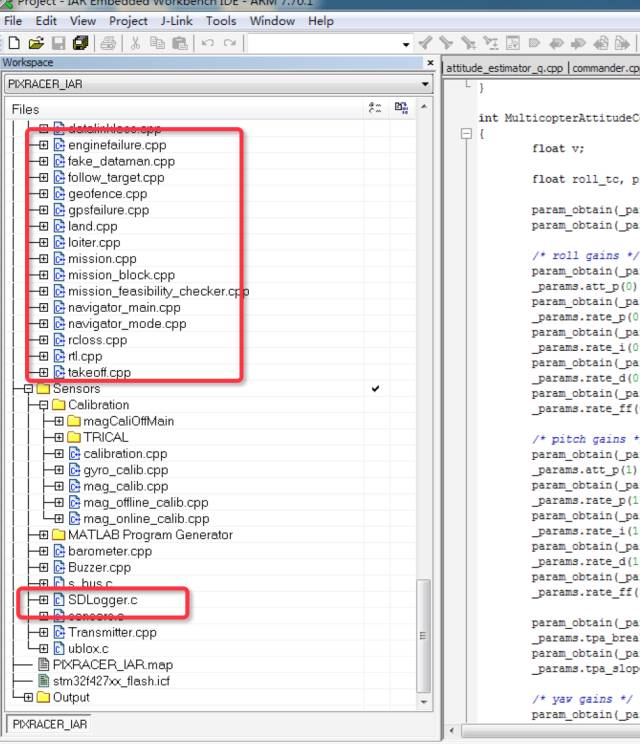Click the New Document toolbar icon
Image resolution: width=640 pixels, height=744 pixels.
tap(14, 43)
